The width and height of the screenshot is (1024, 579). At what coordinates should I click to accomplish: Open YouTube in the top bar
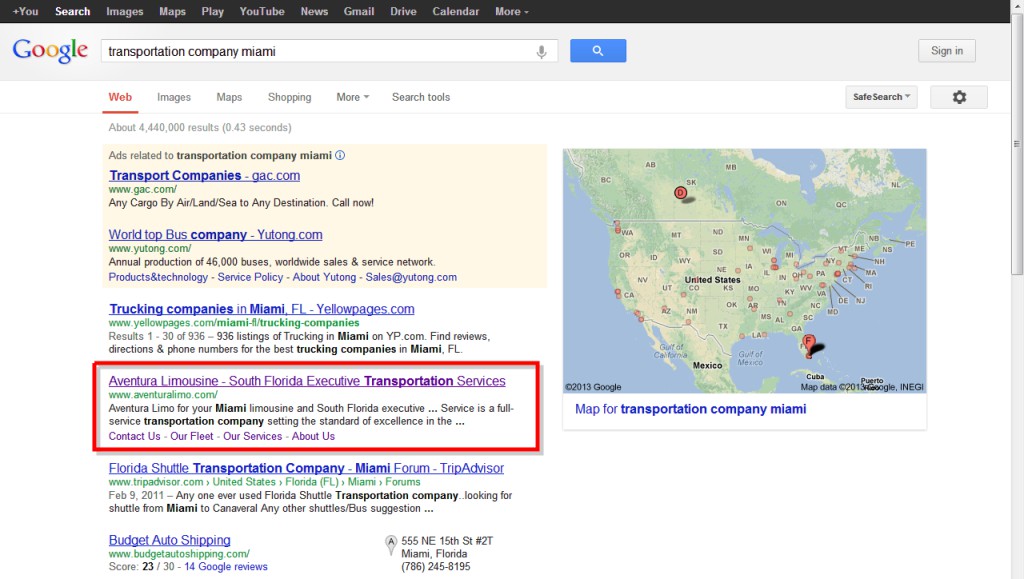click(x=262, y=11)
